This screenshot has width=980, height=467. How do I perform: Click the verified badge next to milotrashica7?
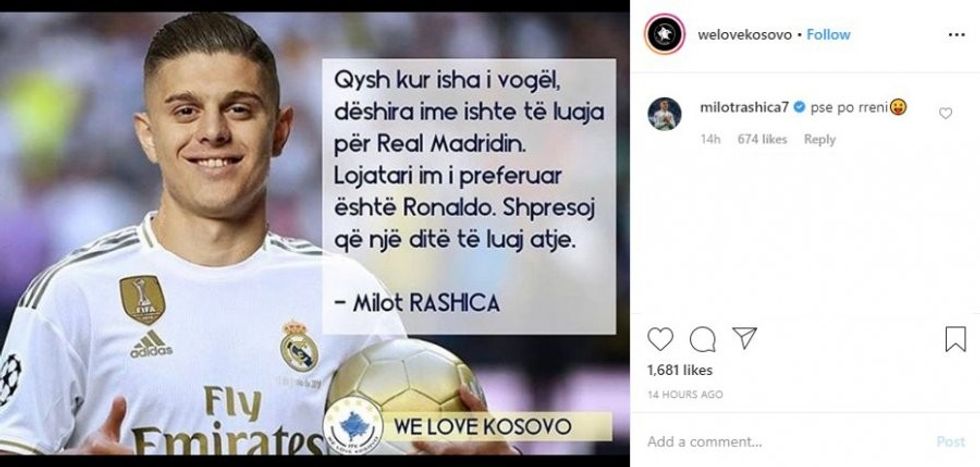point(799,108)
